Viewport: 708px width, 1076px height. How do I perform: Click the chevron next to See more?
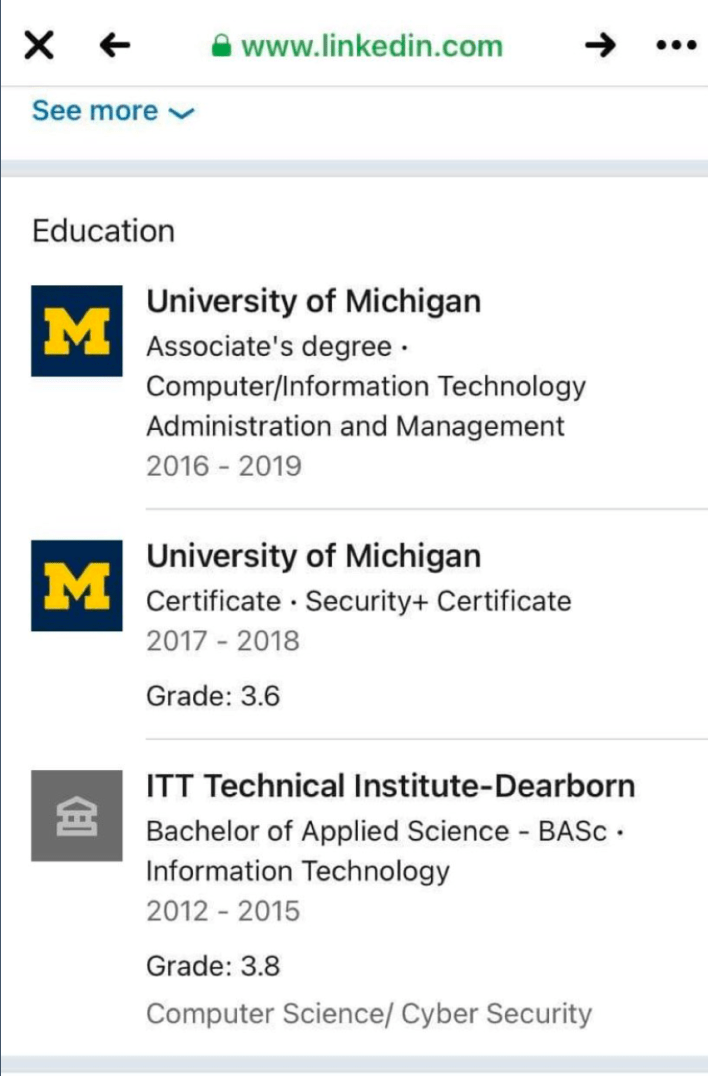point(182,113)
